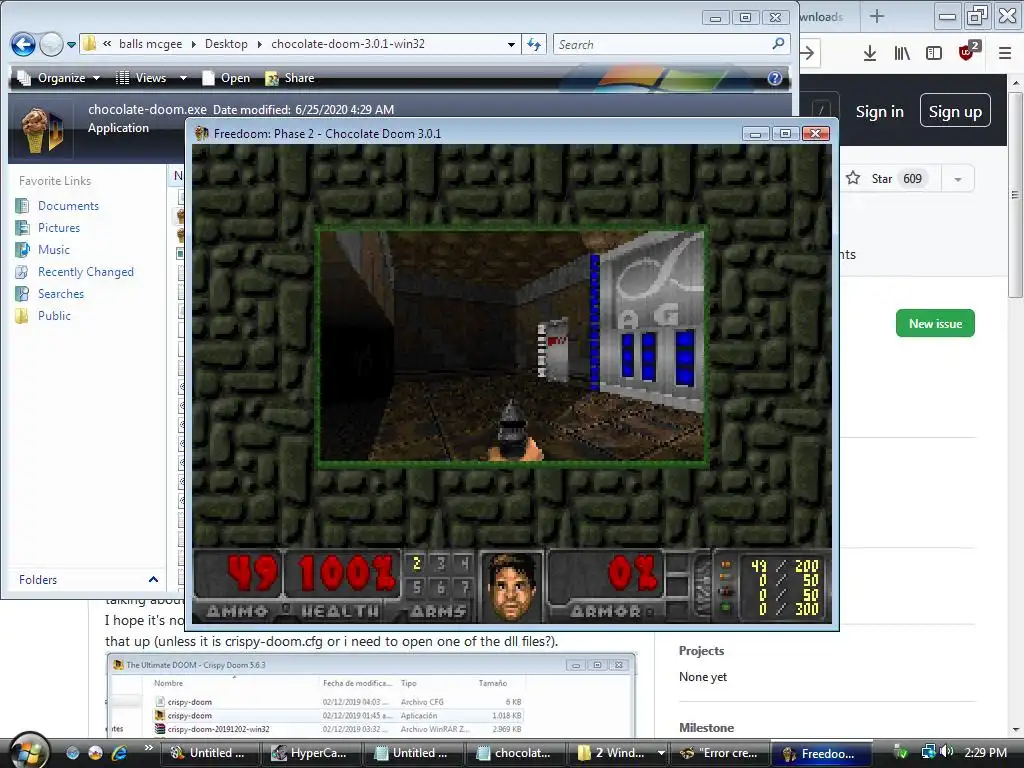1024x768 pixels.
Task: Click the ARMS weapon slots panel
Action: [440, 586]
